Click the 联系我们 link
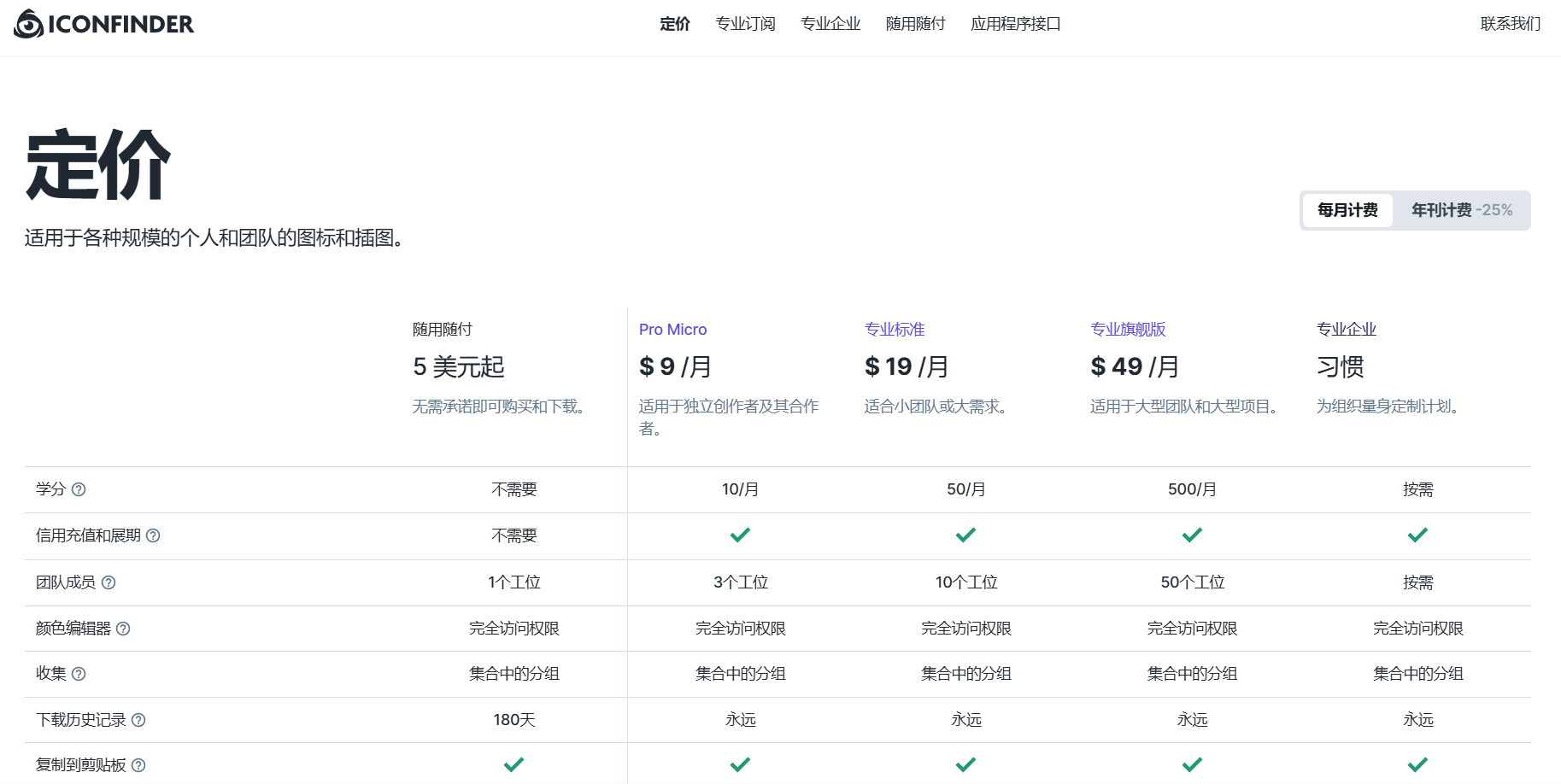Image resolution: width=1561 pixels, height=784 pixels. click(1511, 24)
